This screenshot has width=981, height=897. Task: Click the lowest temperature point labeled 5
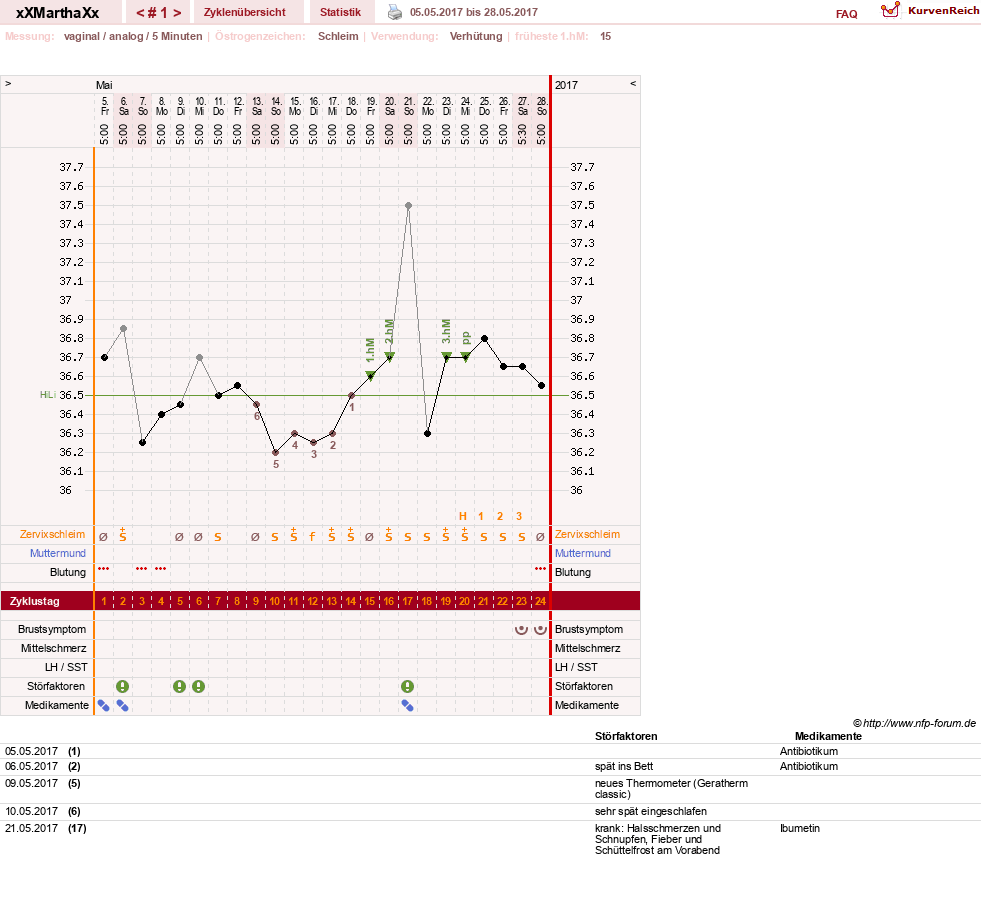(x=275, y=452)
